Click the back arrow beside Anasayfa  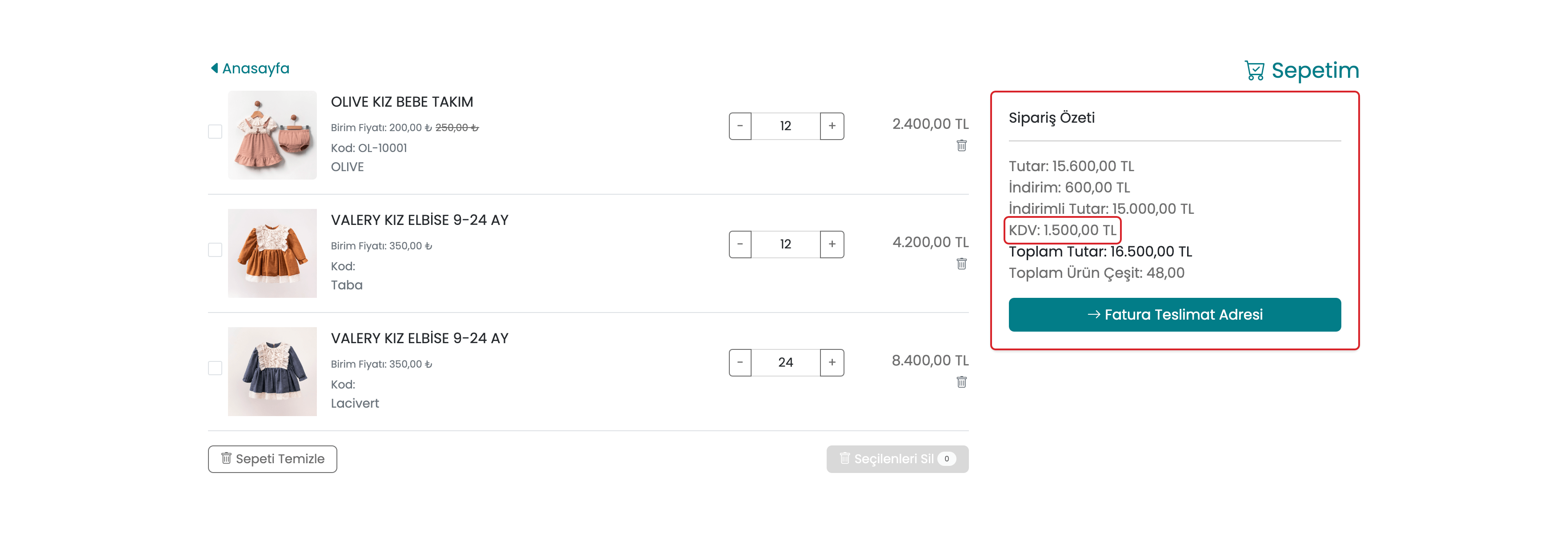214,68
